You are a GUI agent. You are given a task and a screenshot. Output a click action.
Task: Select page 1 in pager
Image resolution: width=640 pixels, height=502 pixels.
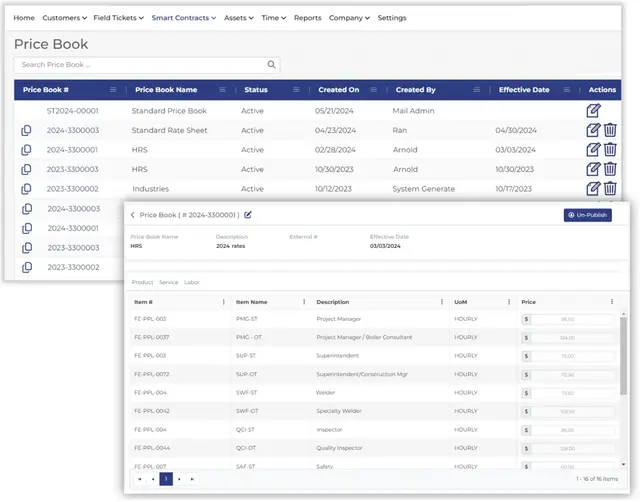click(x=166, y=479)
